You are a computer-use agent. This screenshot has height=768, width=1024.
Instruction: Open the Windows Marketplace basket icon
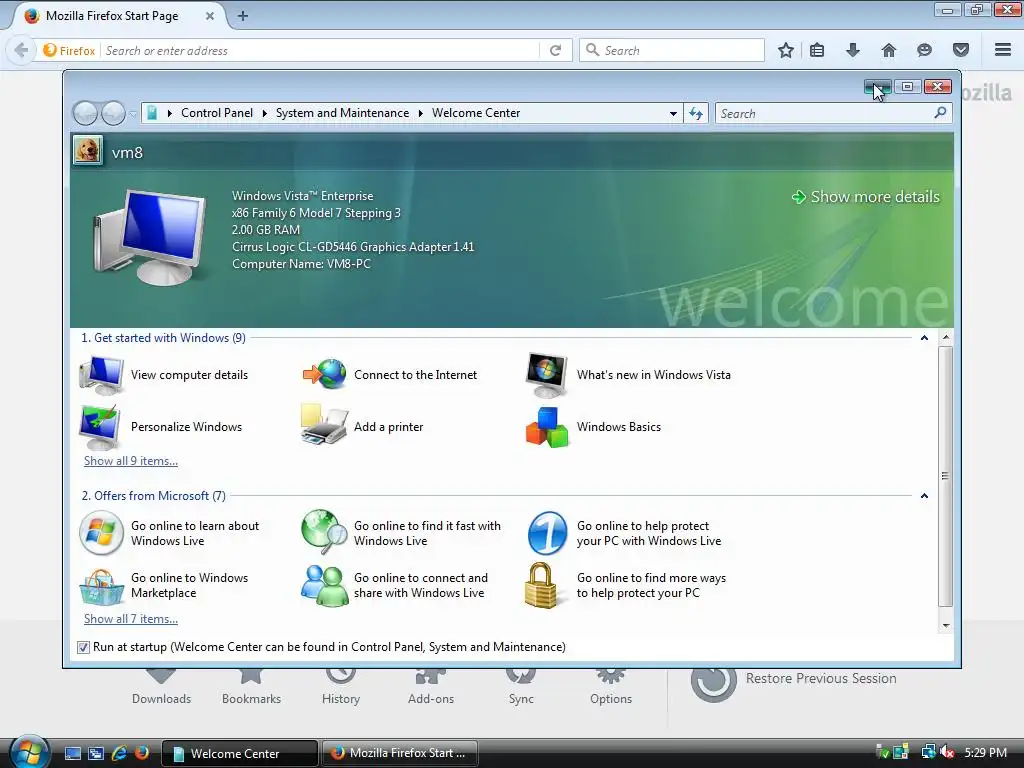(101, 586)
